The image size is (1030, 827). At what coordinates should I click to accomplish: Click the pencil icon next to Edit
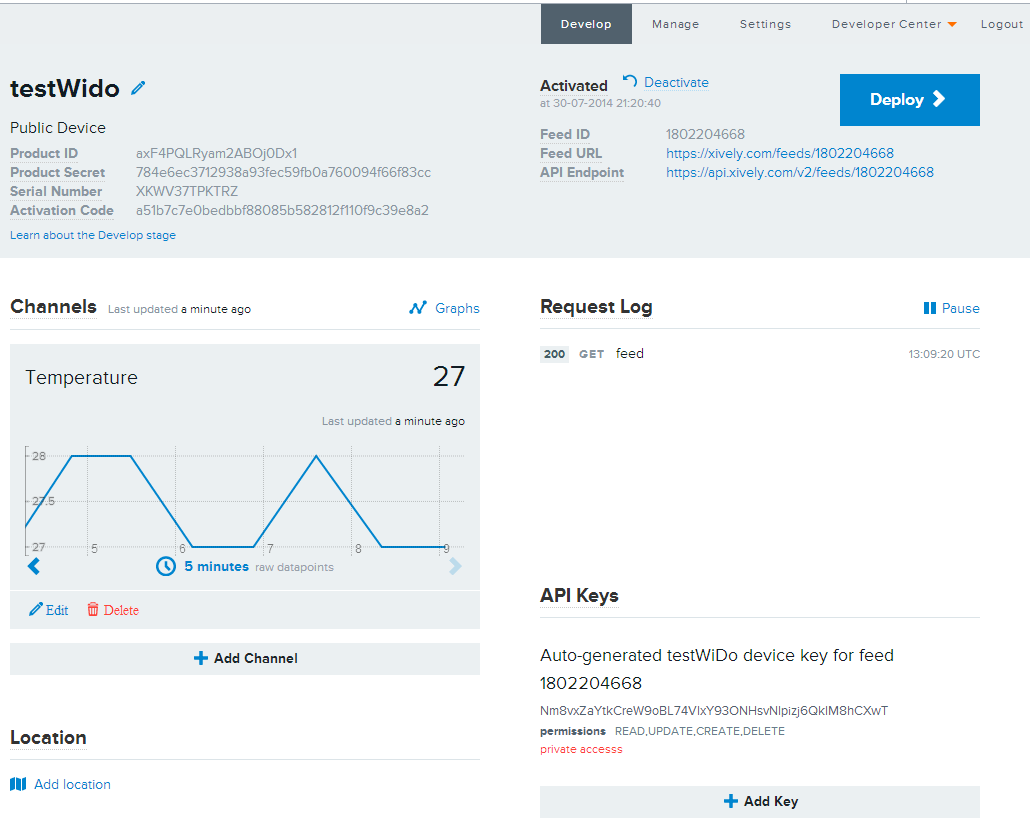35,610
